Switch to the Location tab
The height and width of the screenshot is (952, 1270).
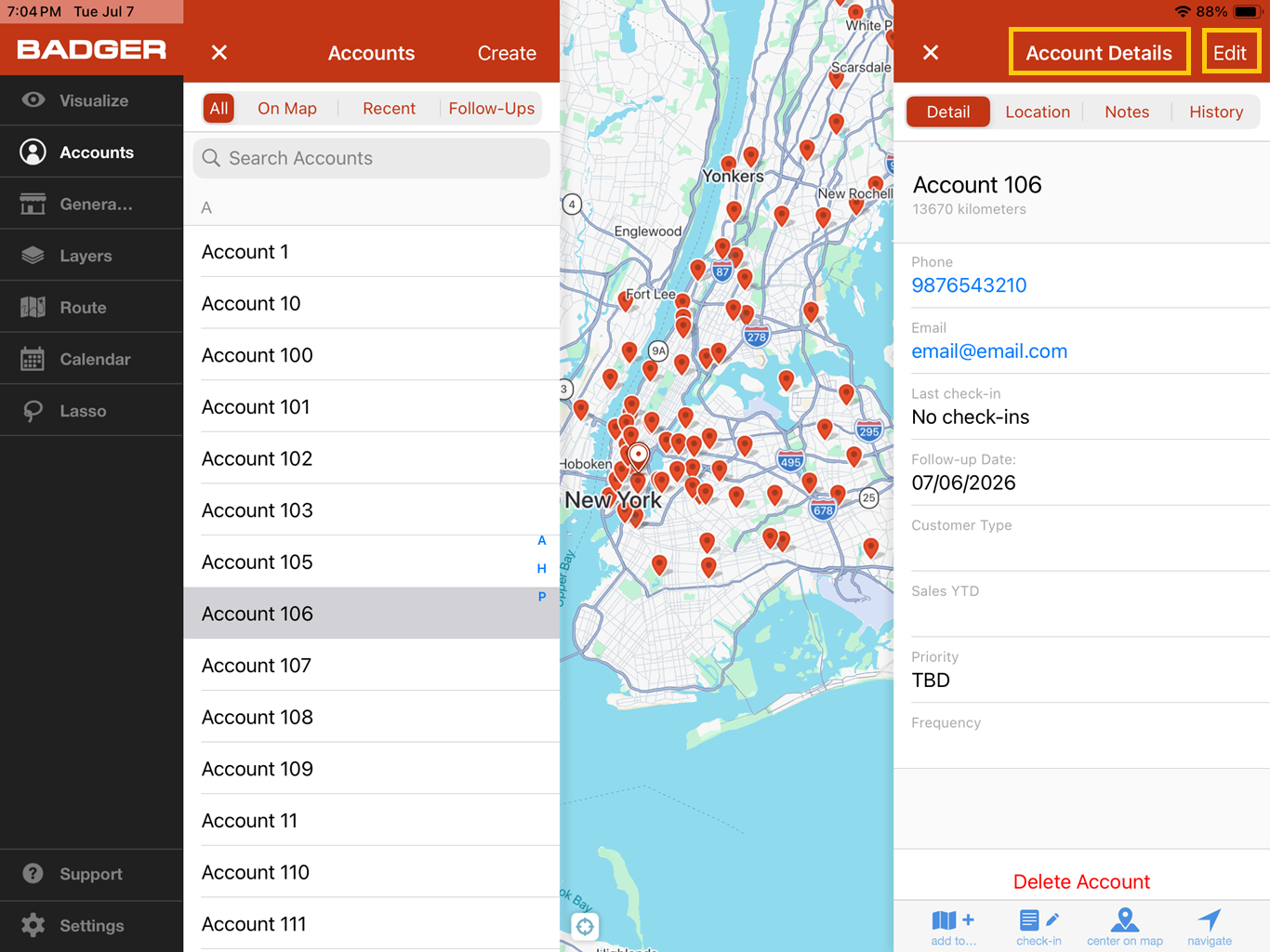(1038, 112)
